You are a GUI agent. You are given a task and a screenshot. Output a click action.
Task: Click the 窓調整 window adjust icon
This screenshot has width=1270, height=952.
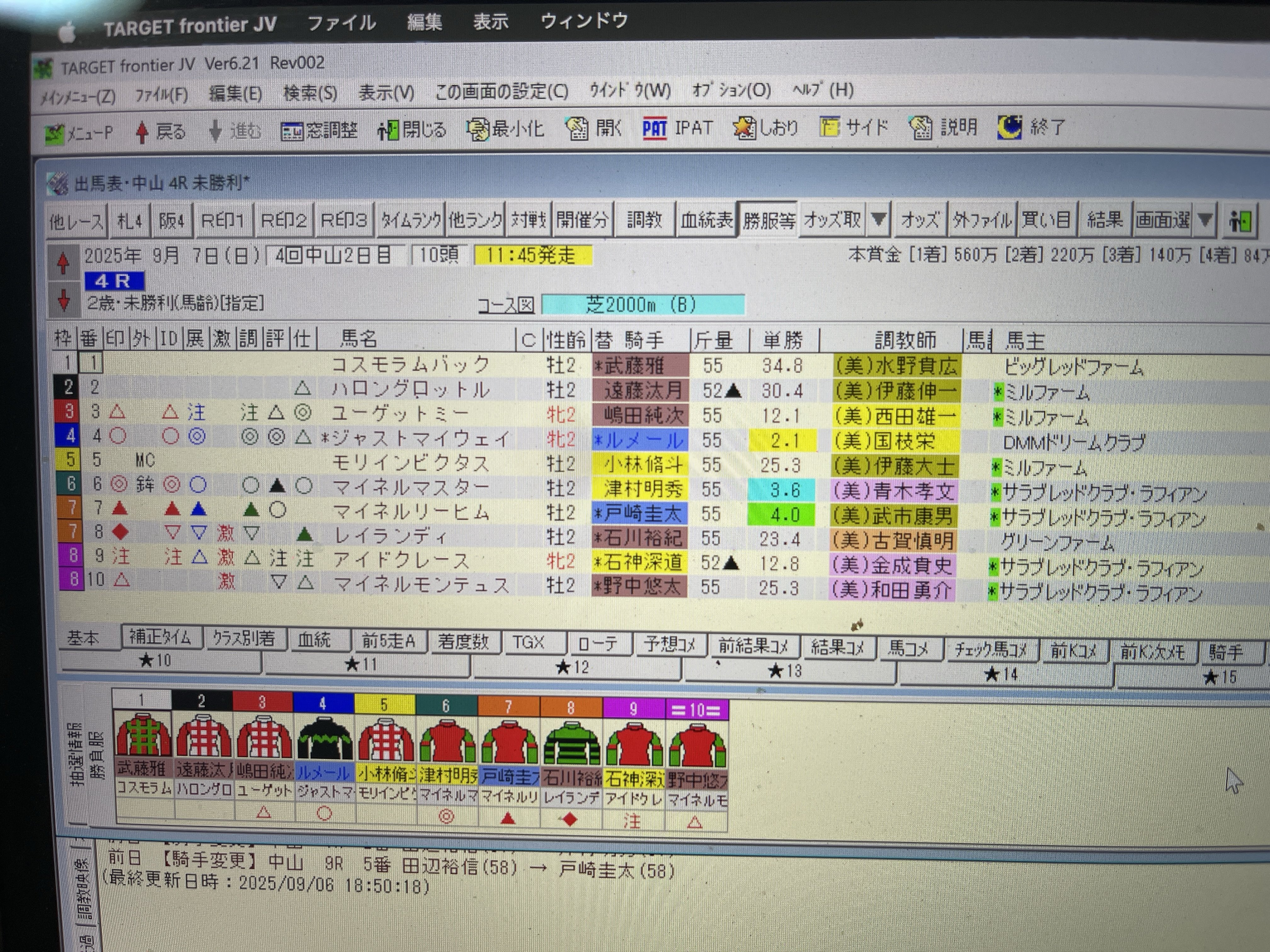click(x=292, y=131)
